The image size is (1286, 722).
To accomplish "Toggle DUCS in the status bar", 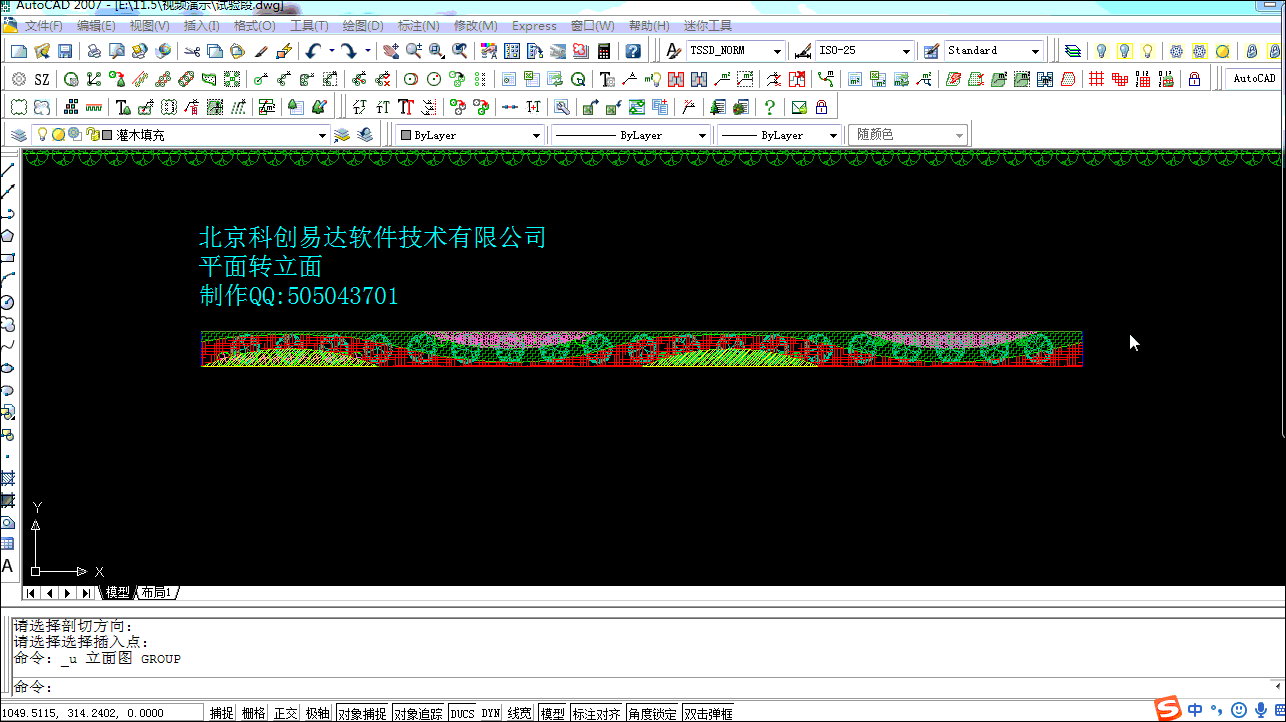I will coord(462,713).
